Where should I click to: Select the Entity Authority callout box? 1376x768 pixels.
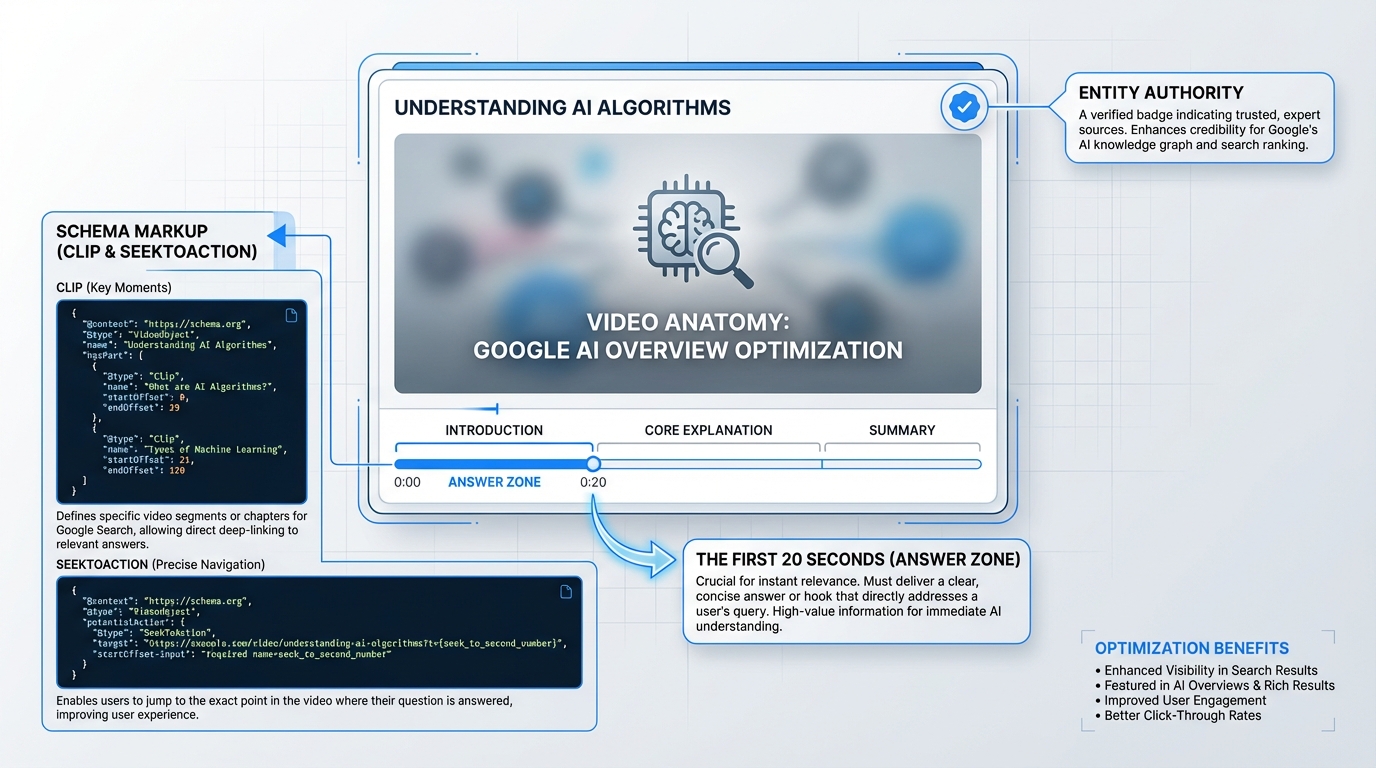(1199, 117)
